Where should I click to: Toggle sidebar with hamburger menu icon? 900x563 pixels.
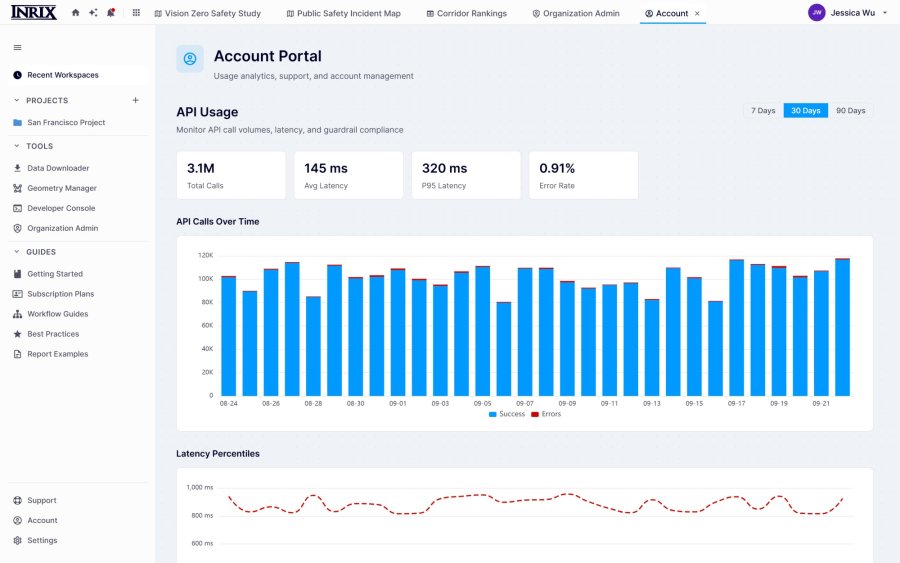(18, 48)
